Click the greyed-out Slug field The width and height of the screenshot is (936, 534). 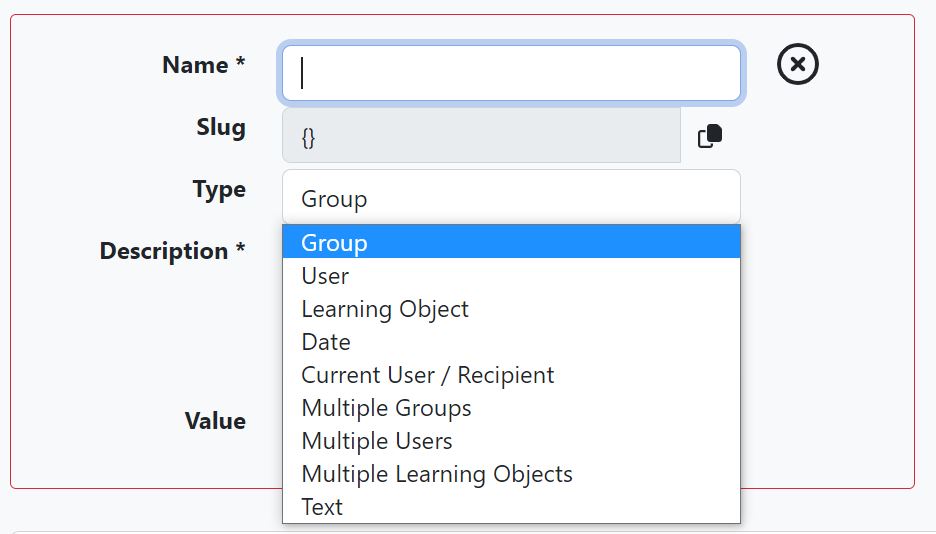point(481,135)
